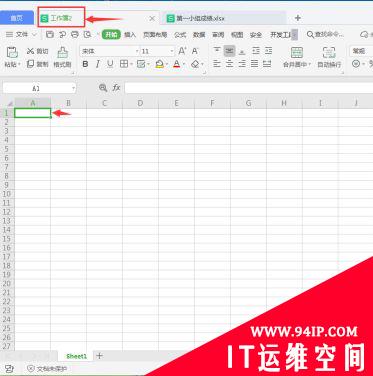Viewport: 373px width, 376px height.
Task: Click the Save icon in quick toolbar
Action: coord(50,34)
